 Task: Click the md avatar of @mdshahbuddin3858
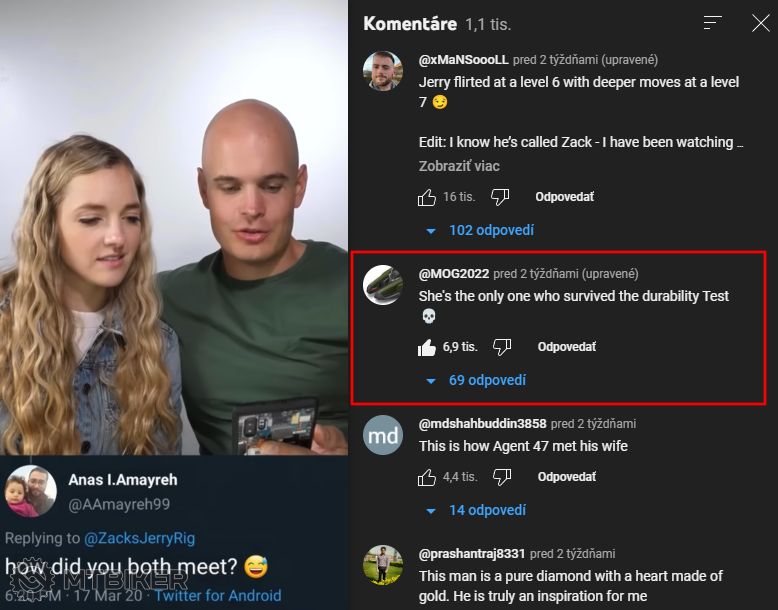click(x=382, y=435)
